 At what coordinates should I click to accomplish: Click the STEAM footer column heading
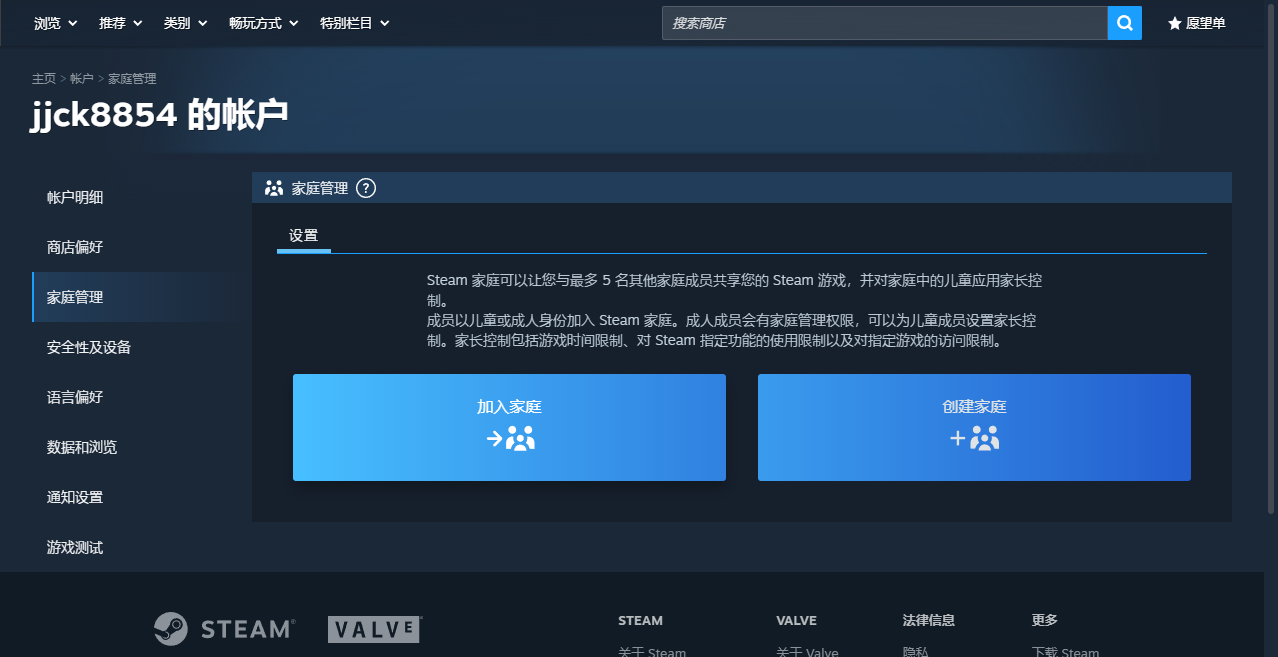[640, 620]
